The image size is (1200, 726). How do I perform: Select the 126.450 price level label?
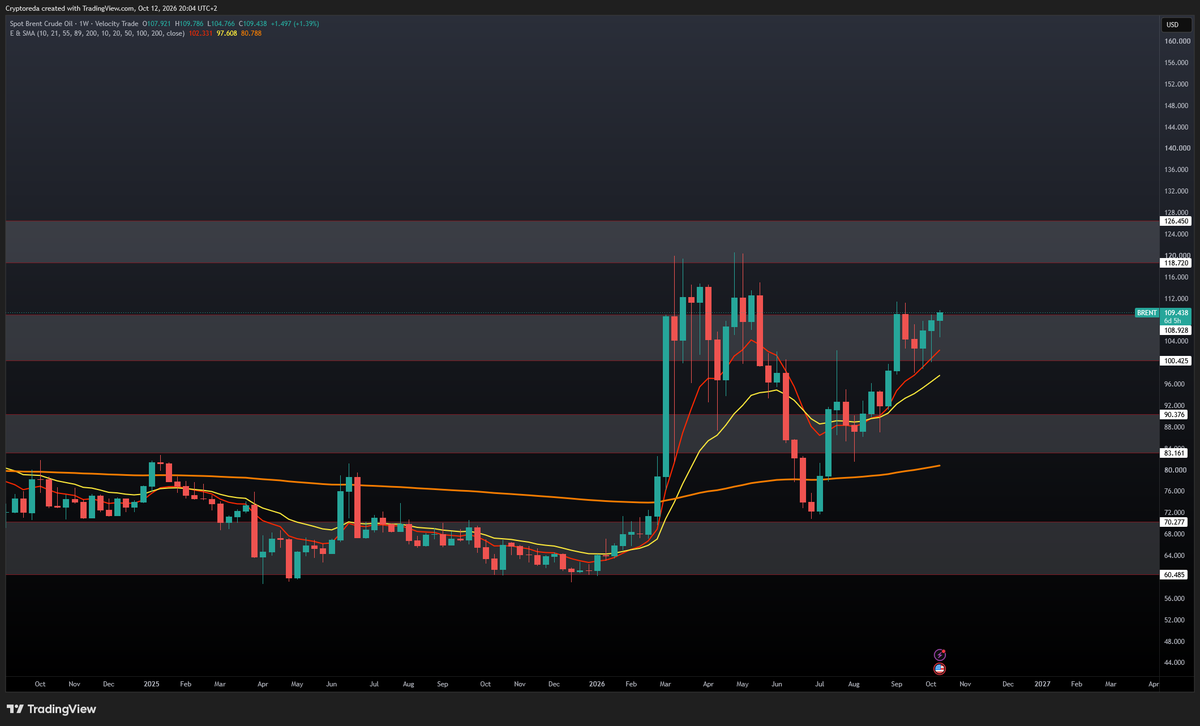click(1175, 221)
